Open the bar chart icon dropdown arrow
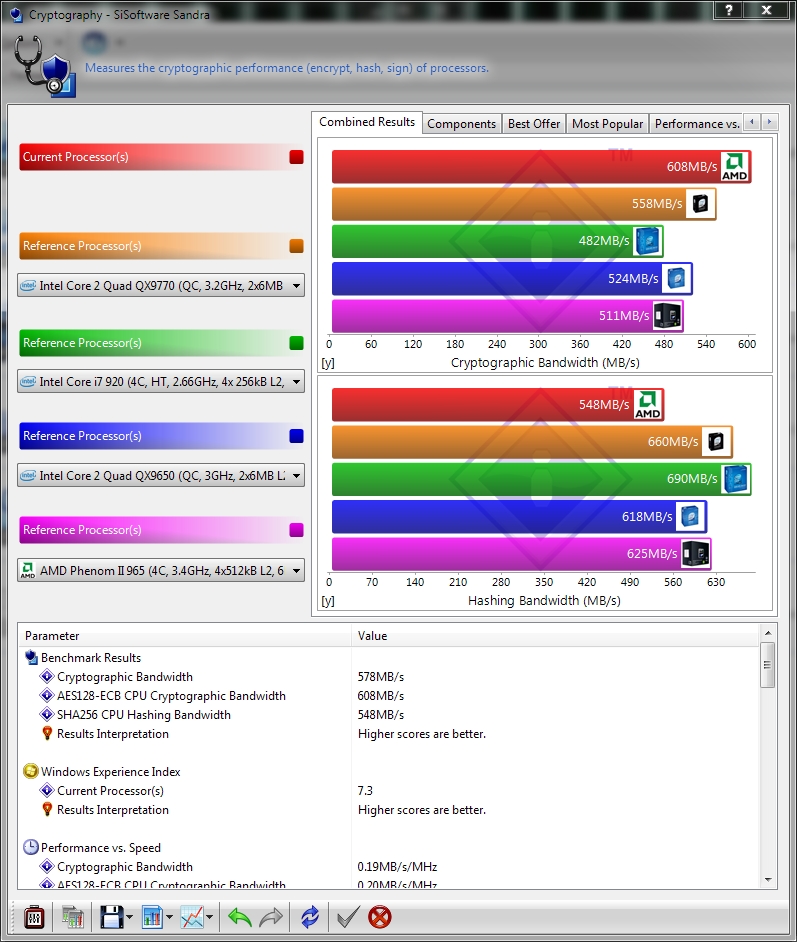Viewport: 797px width, 942px height. pos(169,917)
